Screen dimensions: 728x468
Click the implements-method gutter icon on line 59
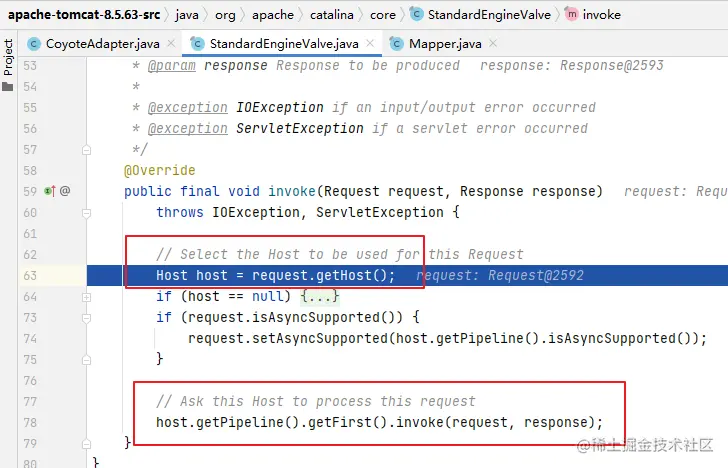[x=50, y=191]
